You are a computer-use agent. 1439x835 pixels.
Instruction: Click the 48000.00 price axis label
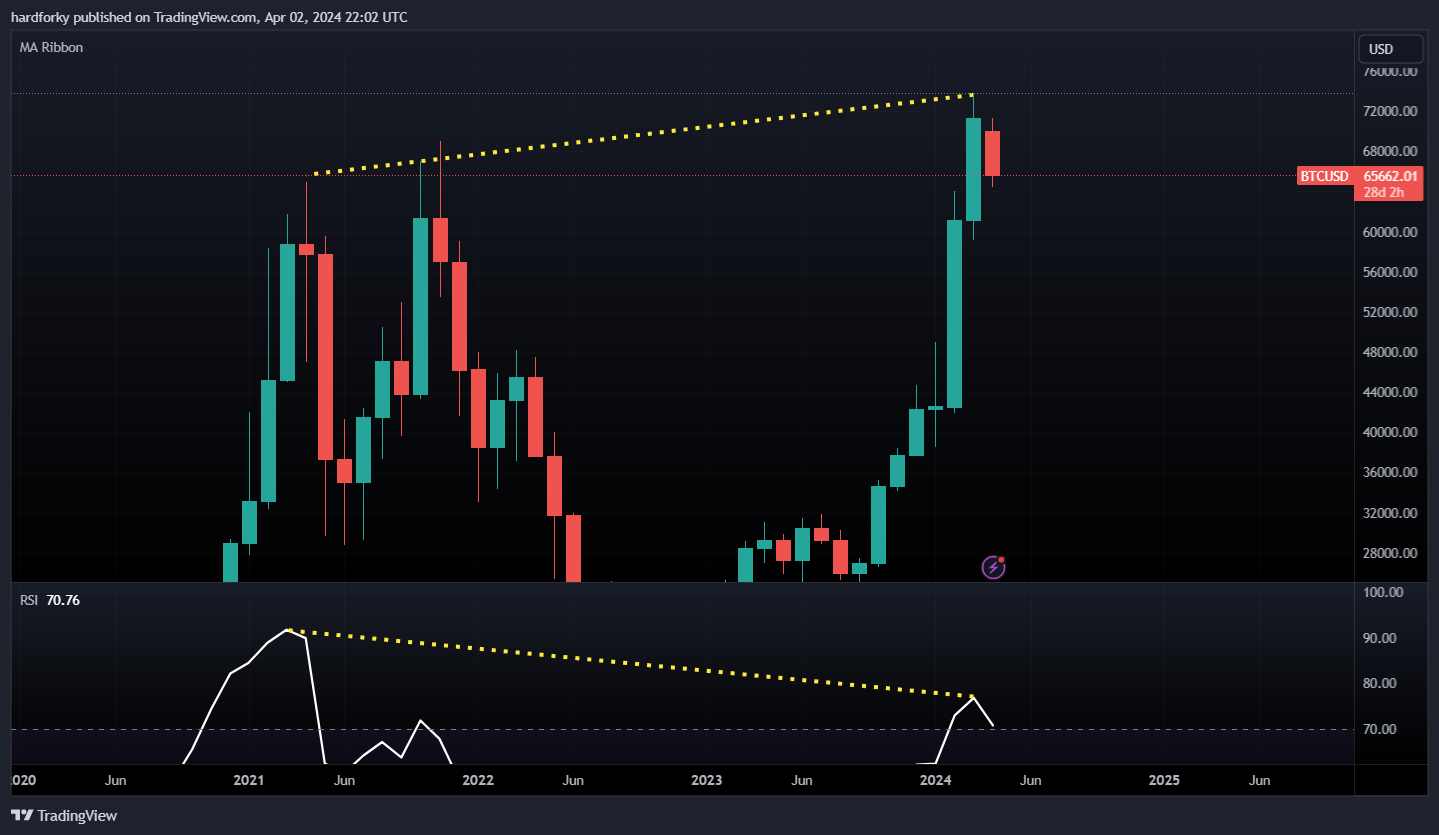coord(1390,352)
